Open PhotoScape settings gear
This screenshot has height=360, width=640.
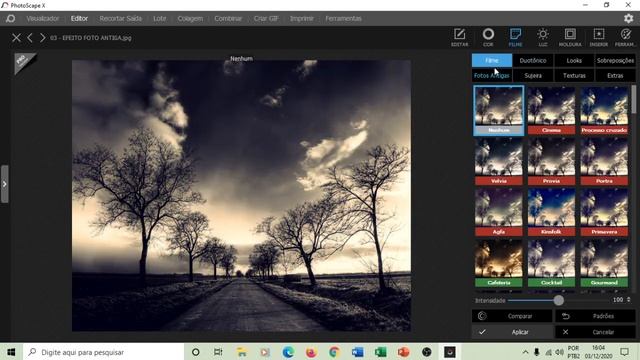[629, 18]
